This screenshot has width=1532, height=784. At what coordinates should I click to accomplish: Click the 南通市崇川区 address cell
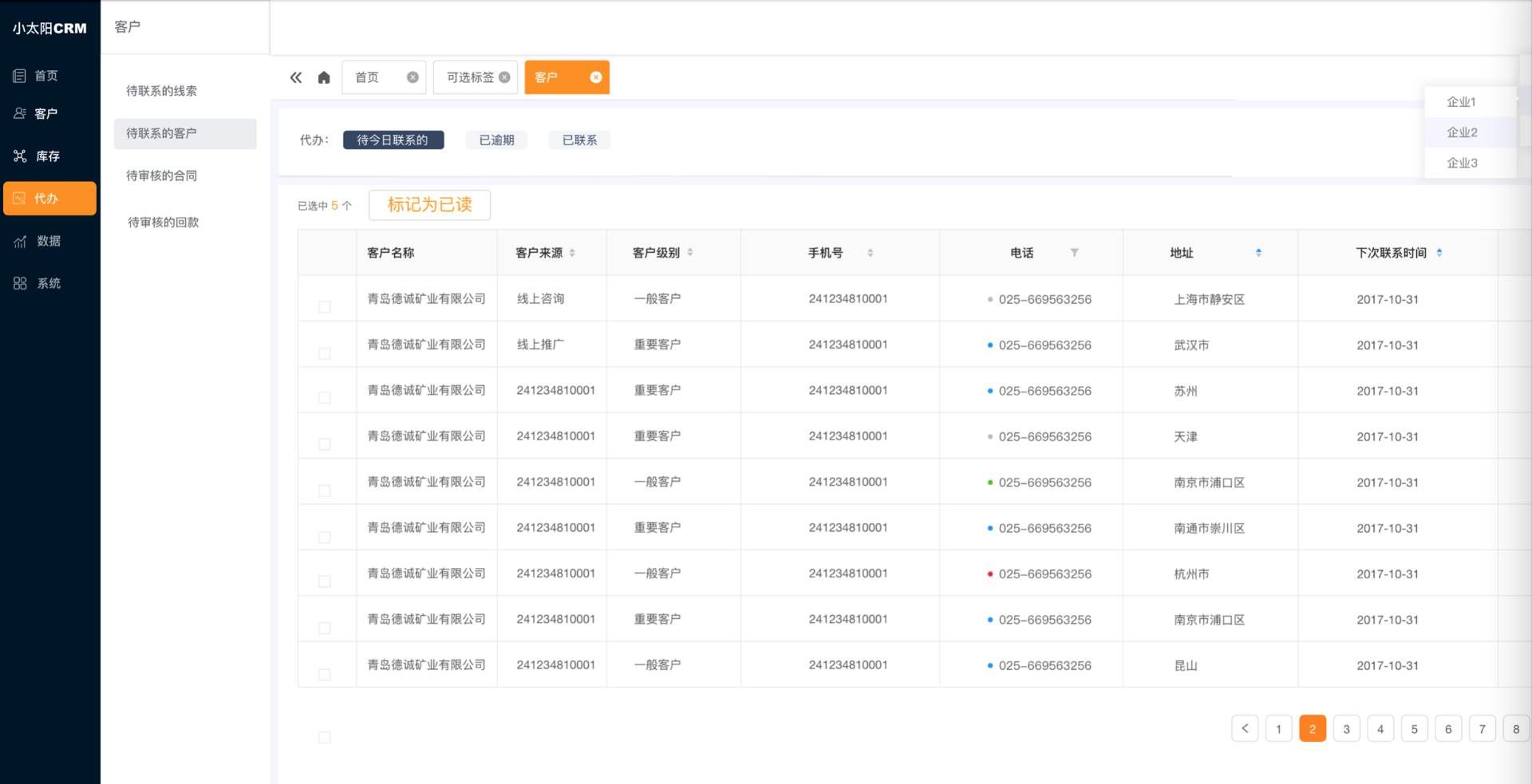click(1210, 529)
